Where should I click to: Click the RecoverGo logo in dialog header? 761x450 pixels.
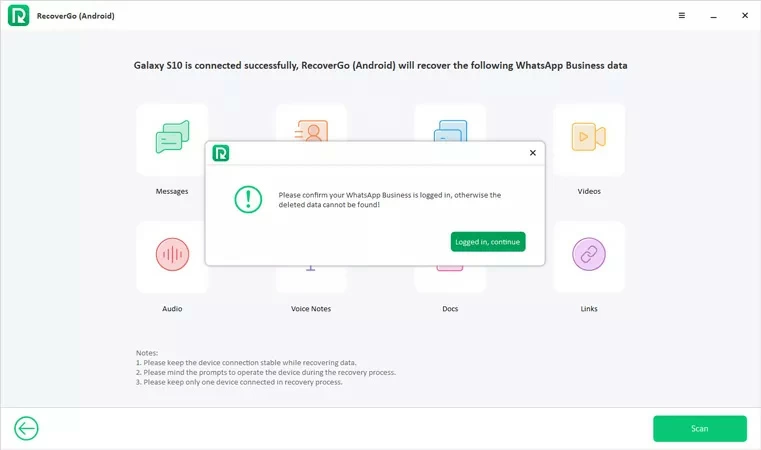221,153
